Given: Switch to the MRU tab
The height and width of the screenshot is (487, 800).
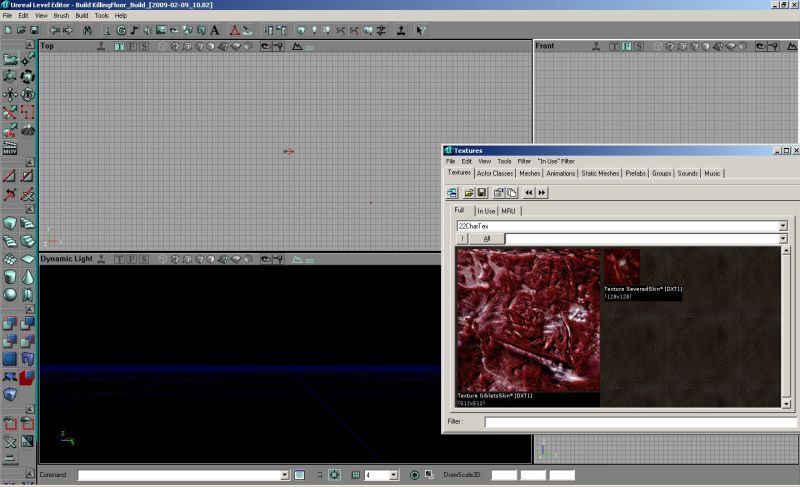Looking at the screenshot, I should [x=509, y=211].
